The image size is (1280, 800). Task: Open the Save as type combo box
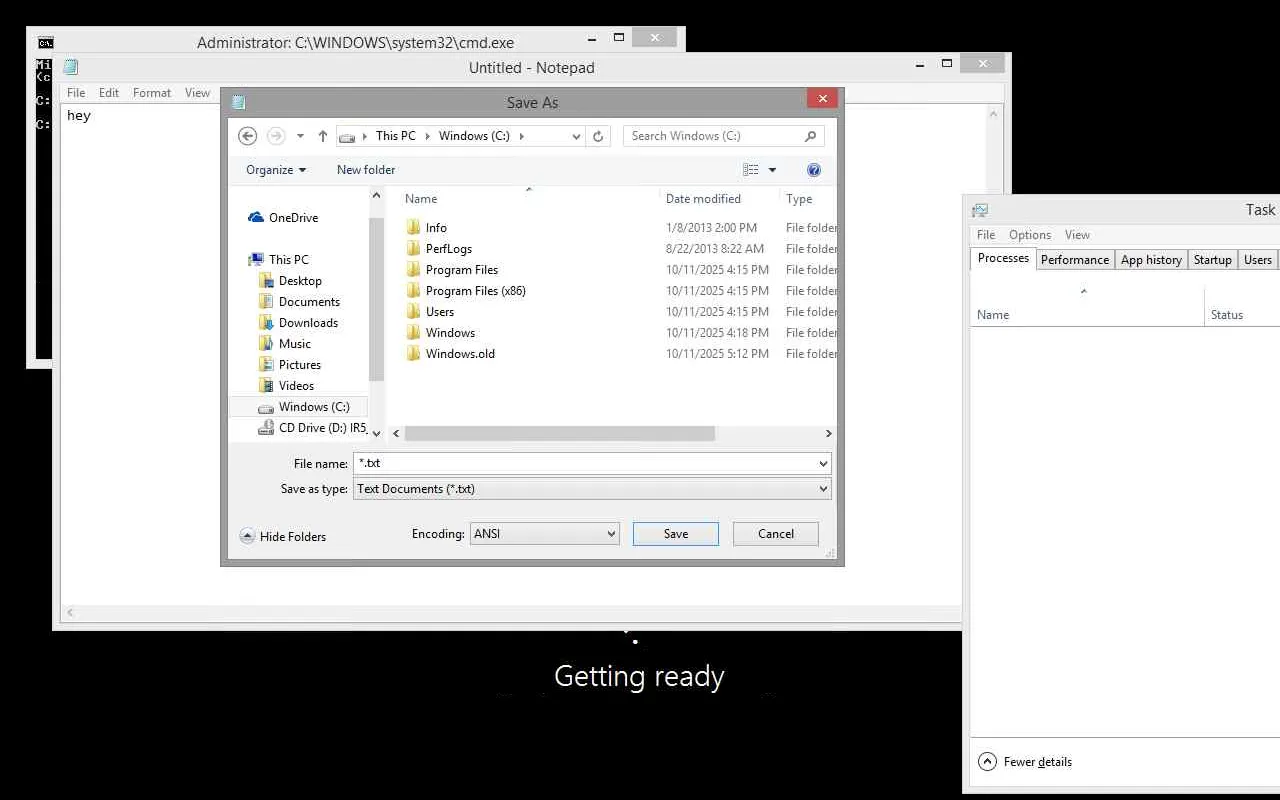click(592, 489)
